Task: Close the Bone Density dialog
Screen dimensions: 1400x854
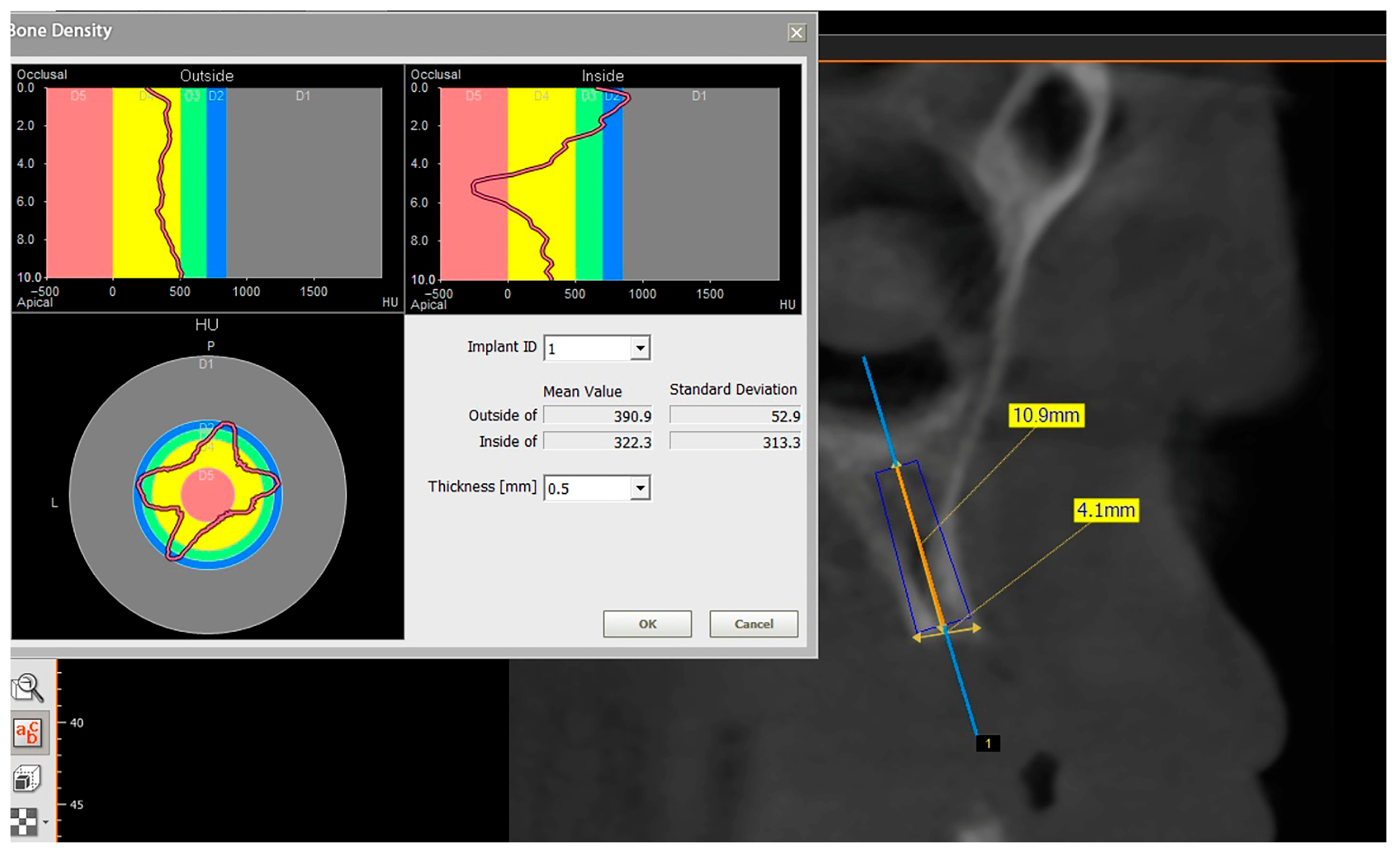Action: point(796,33)
